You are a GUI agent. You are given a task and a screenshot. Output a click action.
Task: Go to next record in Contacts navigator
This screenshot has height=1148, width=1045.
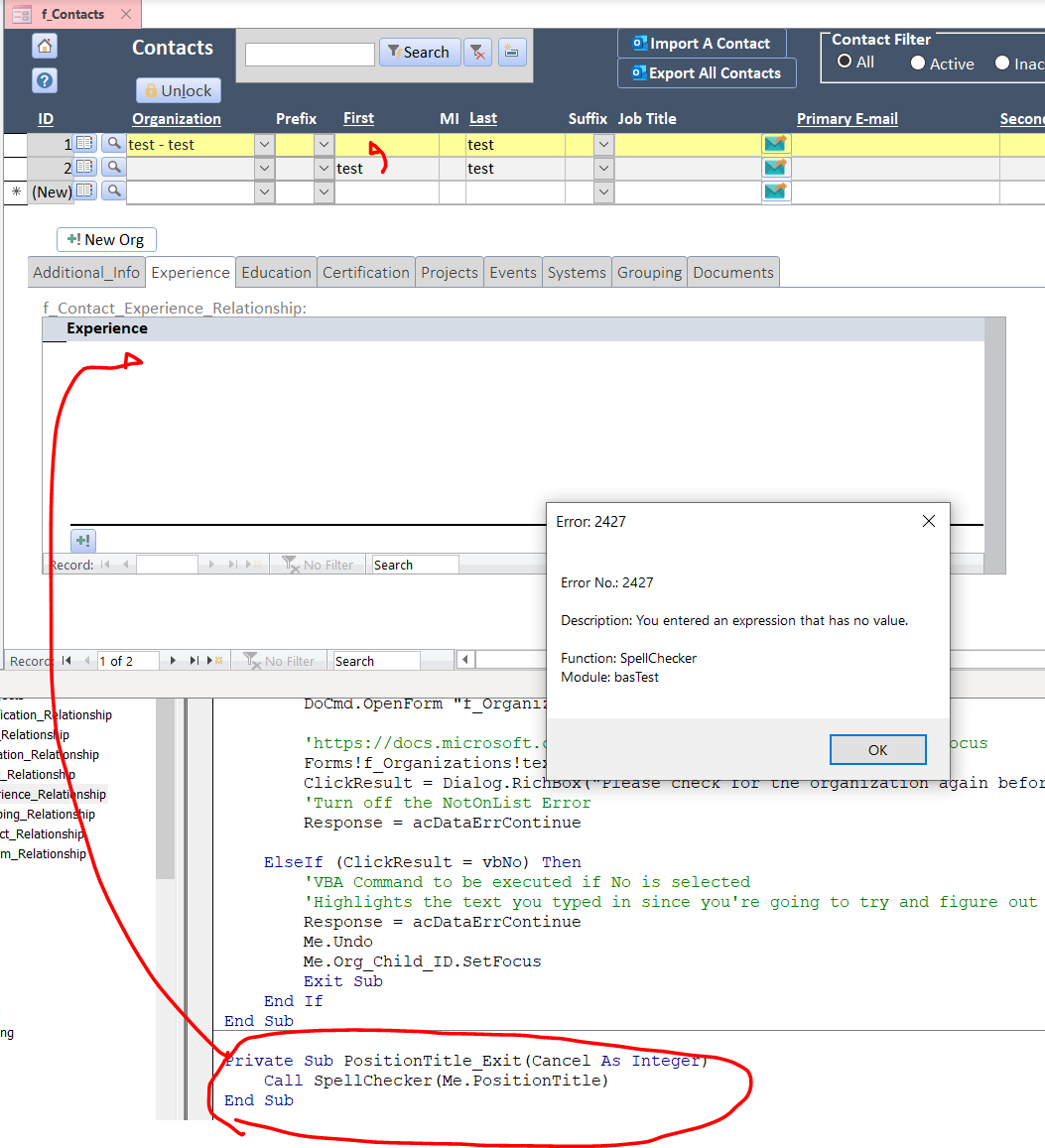173,661
